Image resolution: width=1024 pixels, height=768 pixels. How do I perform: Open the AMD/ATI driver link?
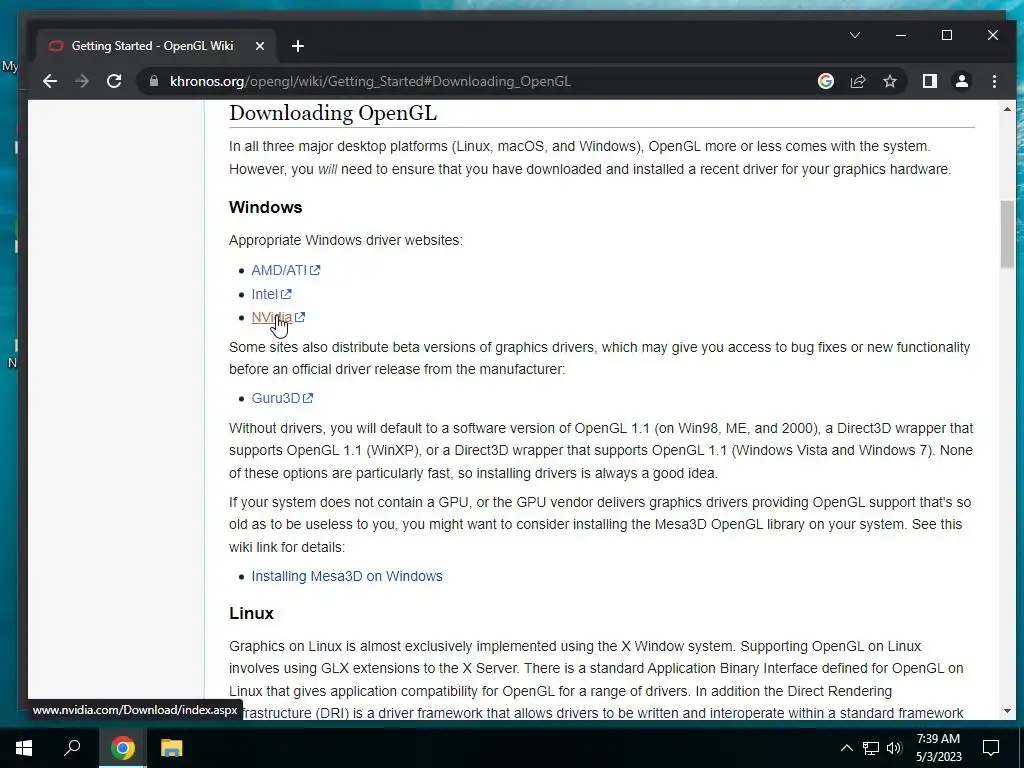279,270
